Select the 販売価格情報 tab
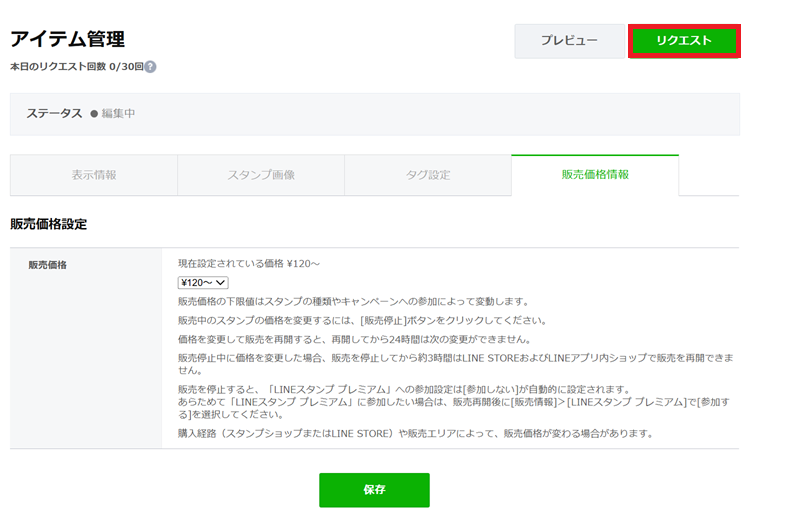The height and width of the screenshot is (520, 788). click(x=595, y=175)
